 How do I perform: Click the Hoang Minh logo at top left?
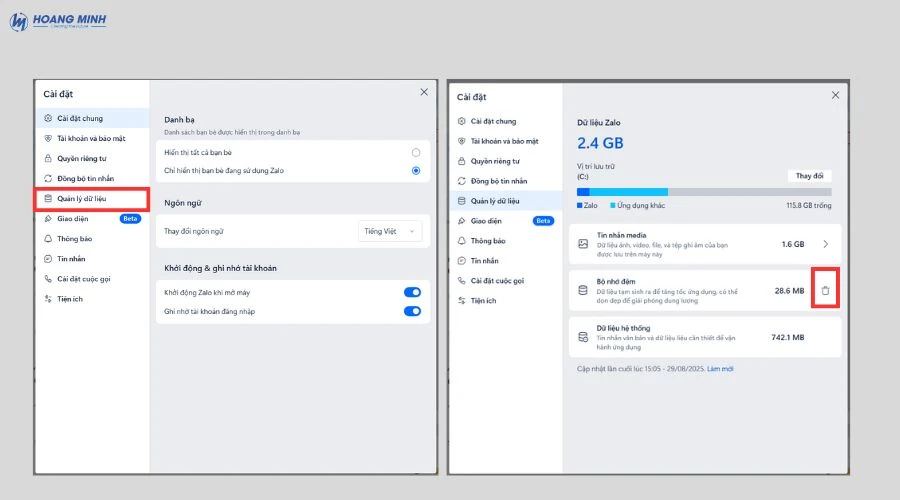(x=58, y=21)
